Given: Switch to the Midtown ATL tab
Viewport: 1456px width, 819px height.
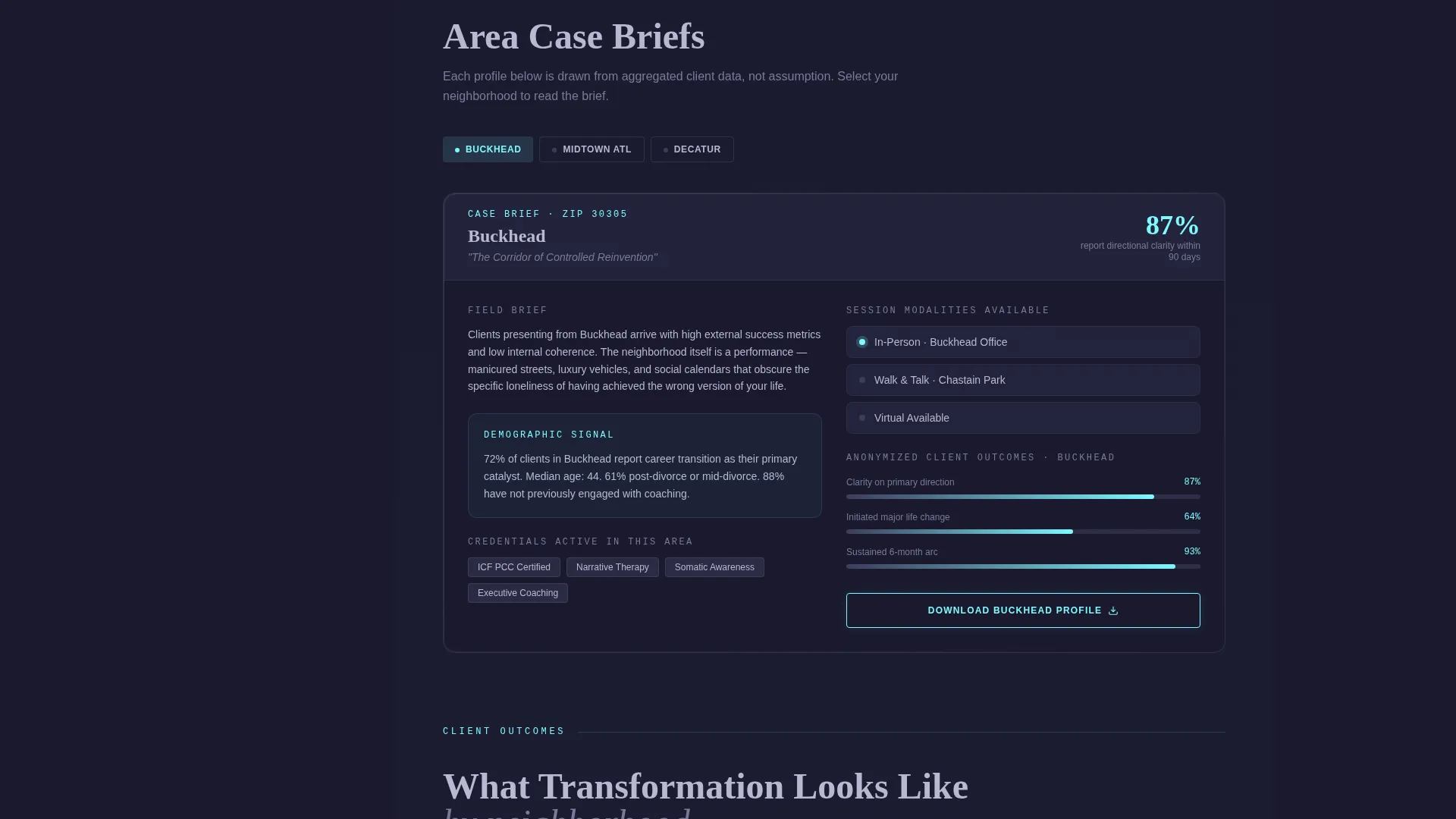Looking at the screenshot, I should point(591,149).
